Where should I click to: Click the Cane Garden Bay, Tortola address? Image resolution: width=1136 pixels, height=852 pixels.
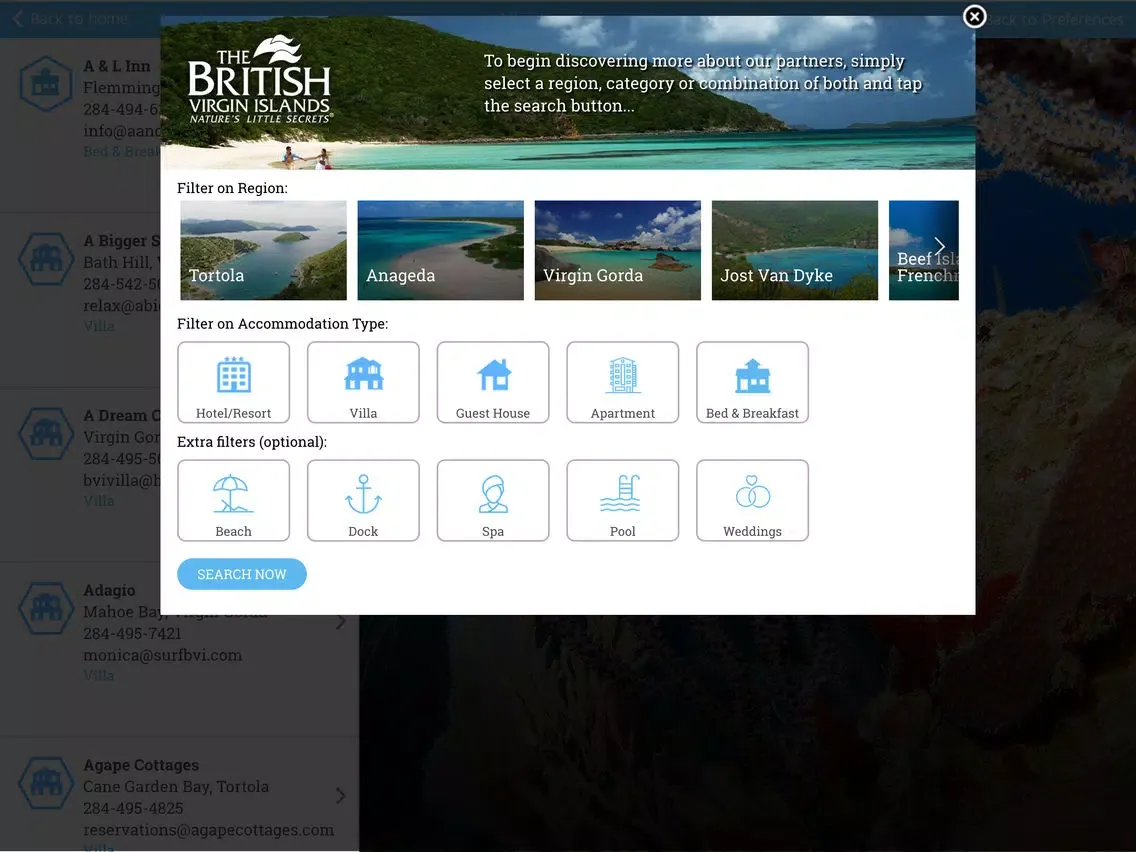pyautogui.click(x=176, y=787)
